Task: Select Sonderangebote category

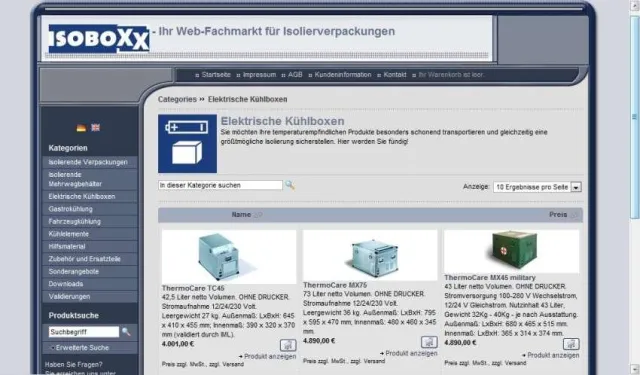Action: click(x=90, y=272)
